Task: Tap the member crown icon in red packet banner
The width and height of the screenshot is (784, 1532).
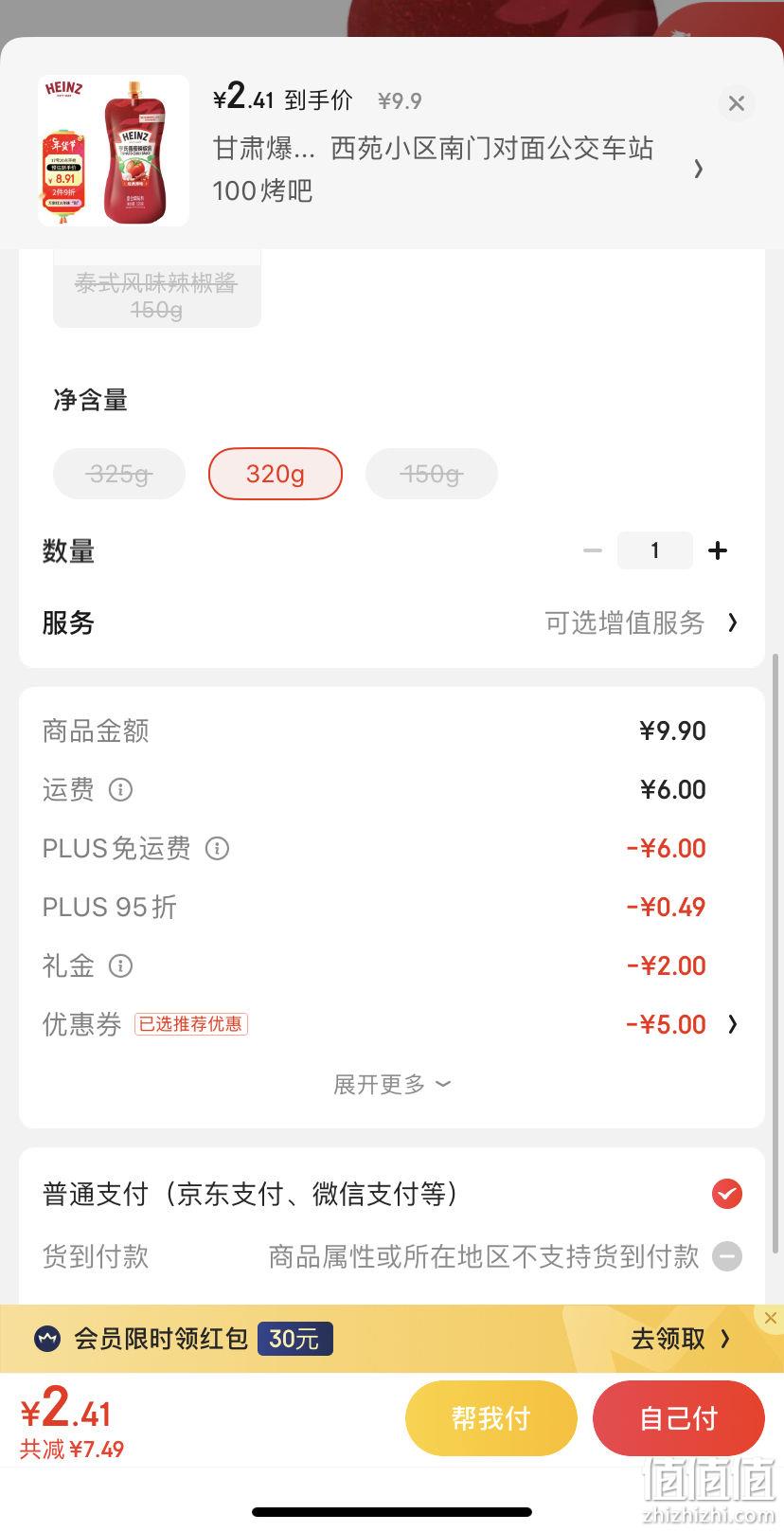Action: coord(47,1339)
